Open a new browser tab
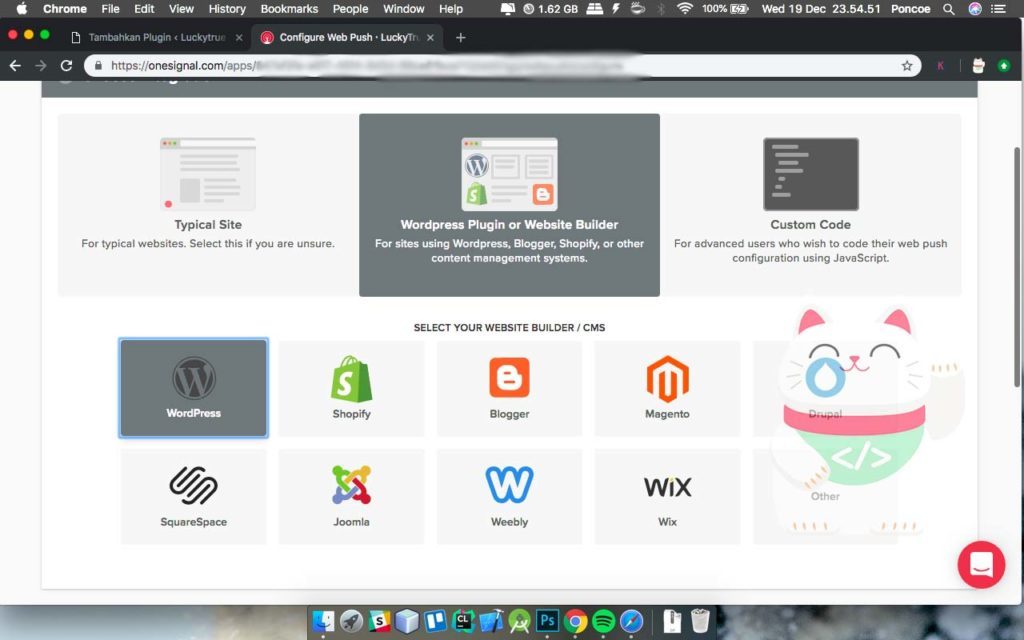The image size is (1024, 640). (460, 37)
